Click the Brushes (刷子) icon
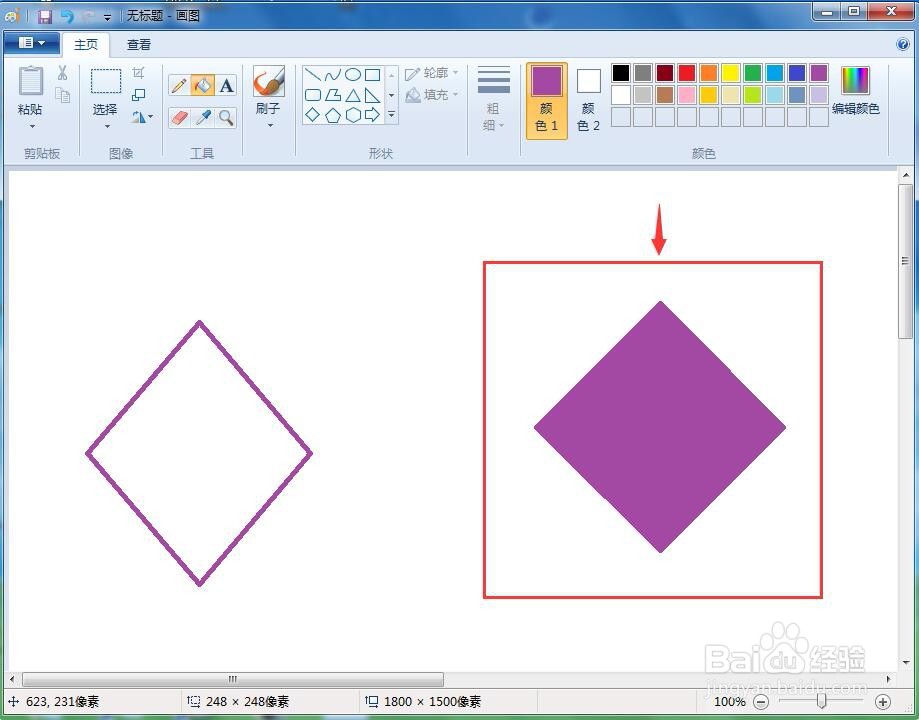The width and height of the screenshot is (919, 720). [268, 81]
